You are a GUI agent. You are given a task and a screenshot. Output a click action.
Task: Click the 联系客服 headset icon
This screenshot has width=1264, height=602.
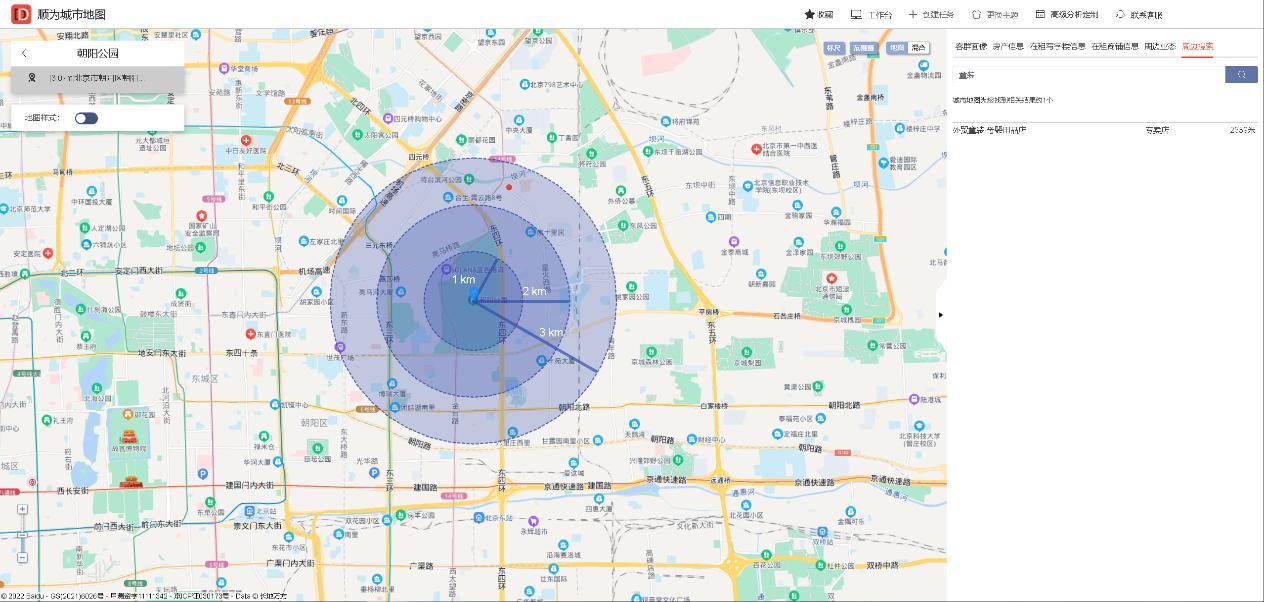click(x=1120, y=15)
